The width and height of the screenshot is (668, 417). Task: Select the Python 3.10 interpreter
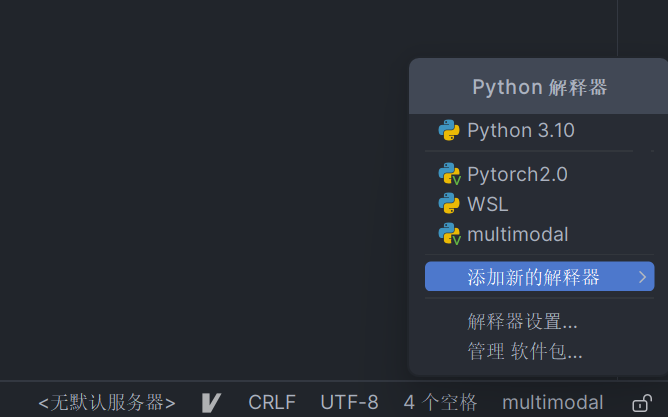tap(539, 130)
